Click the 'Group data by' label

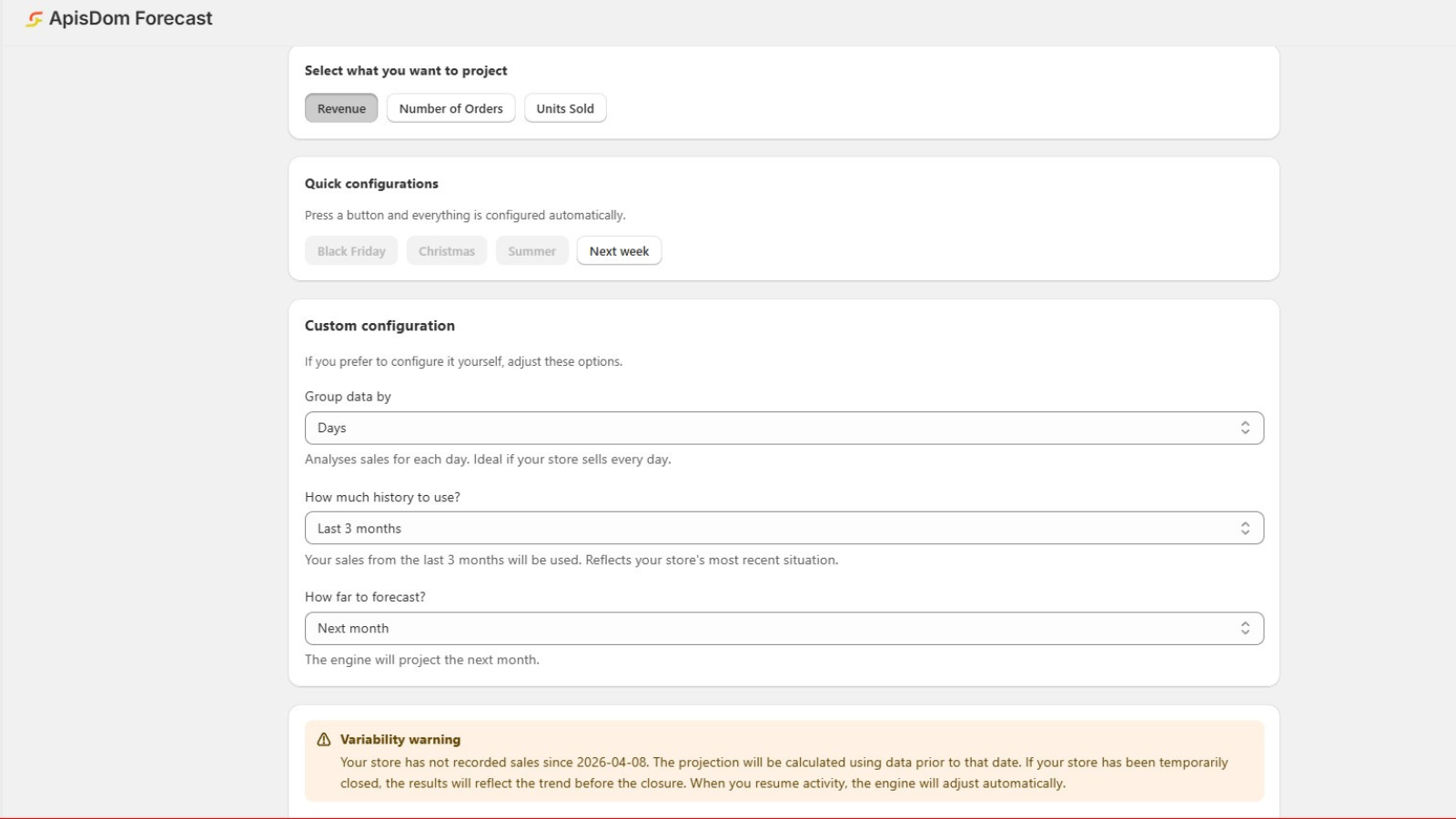click(x=348, y=397)
